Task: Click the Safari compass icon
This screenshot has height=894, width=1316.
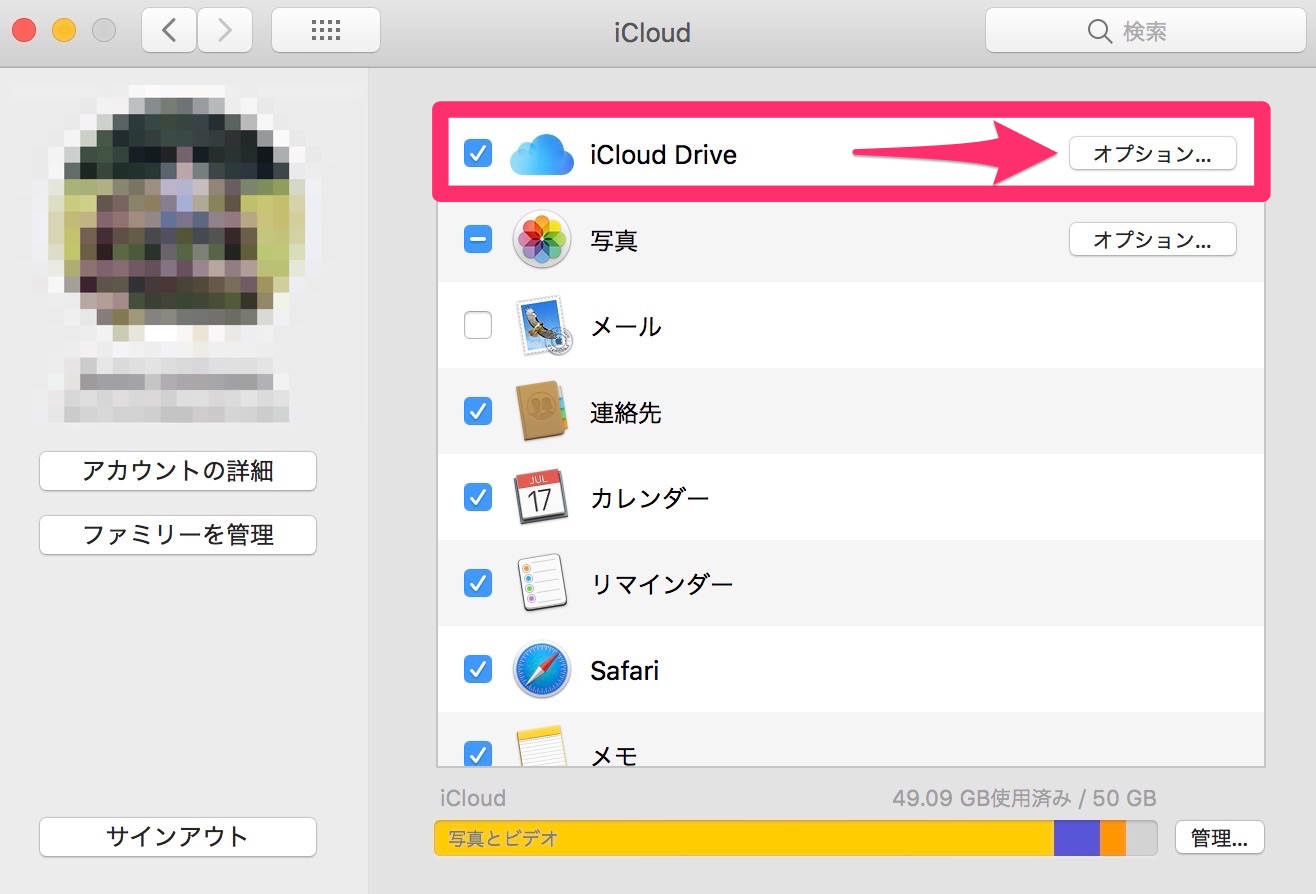Action: point(541,669)
